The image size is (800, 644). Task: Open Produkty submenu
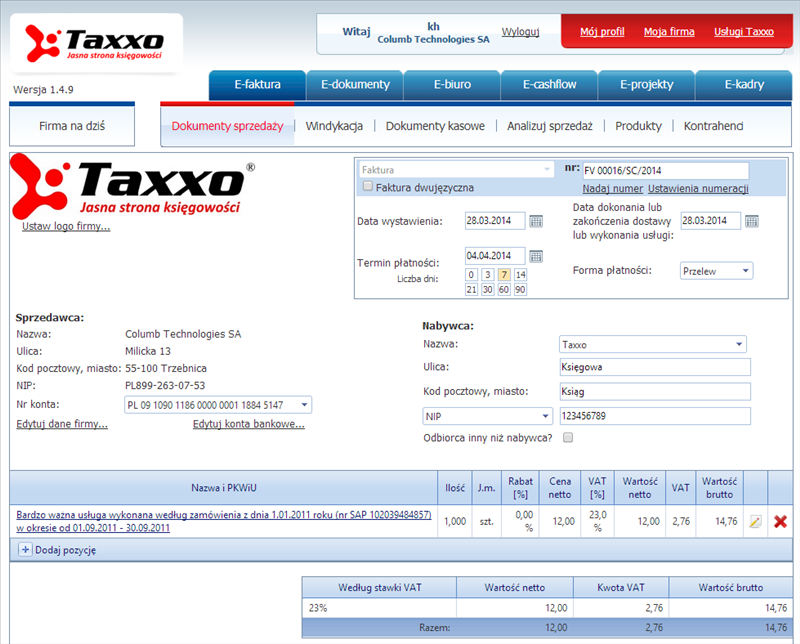tap(638, 126)
